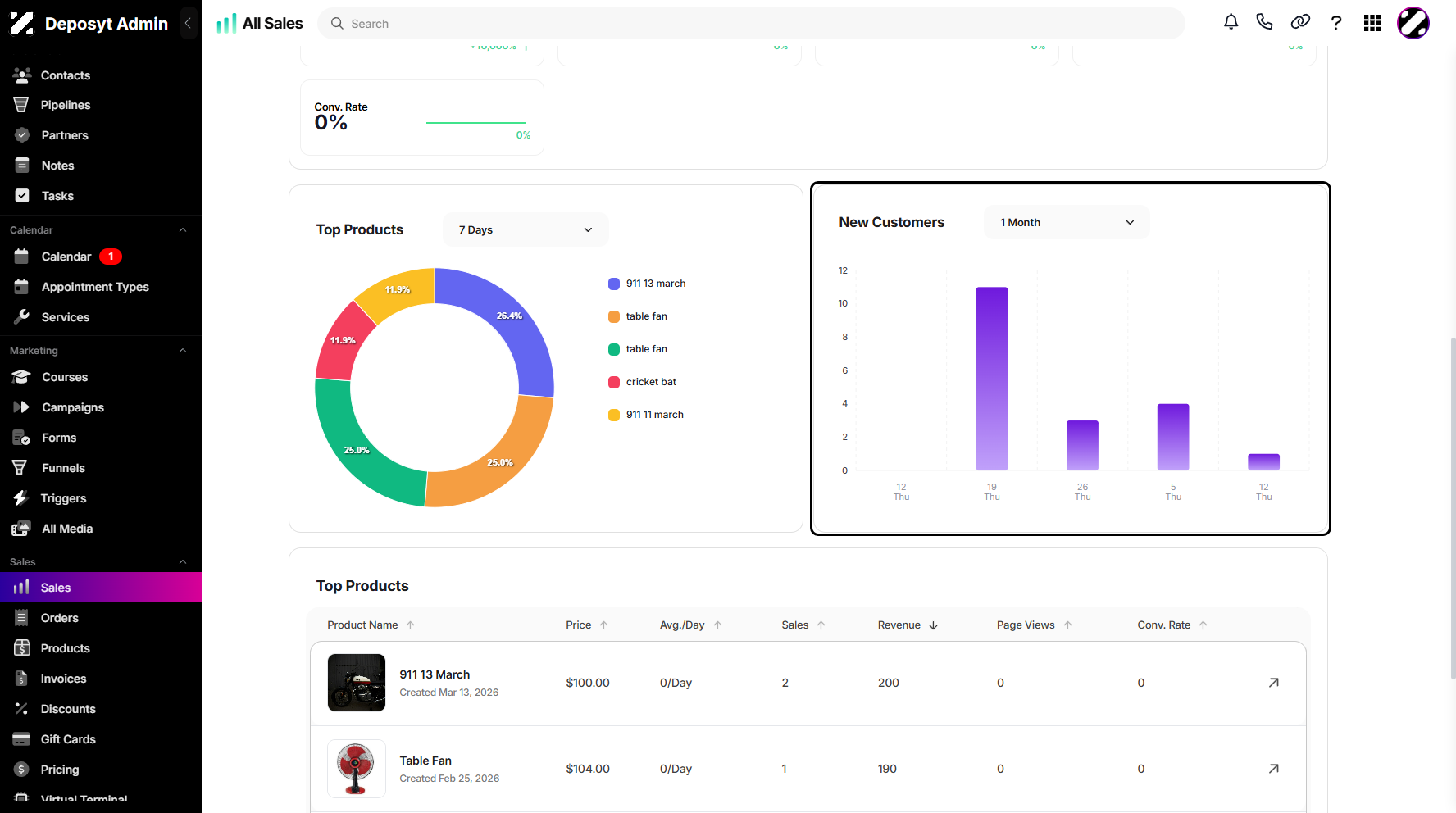The width and height of the screenshot is (1456, 813).
Task: Sort by Product Name arrow
Action: pyautogui.click(x=411, y=625)
